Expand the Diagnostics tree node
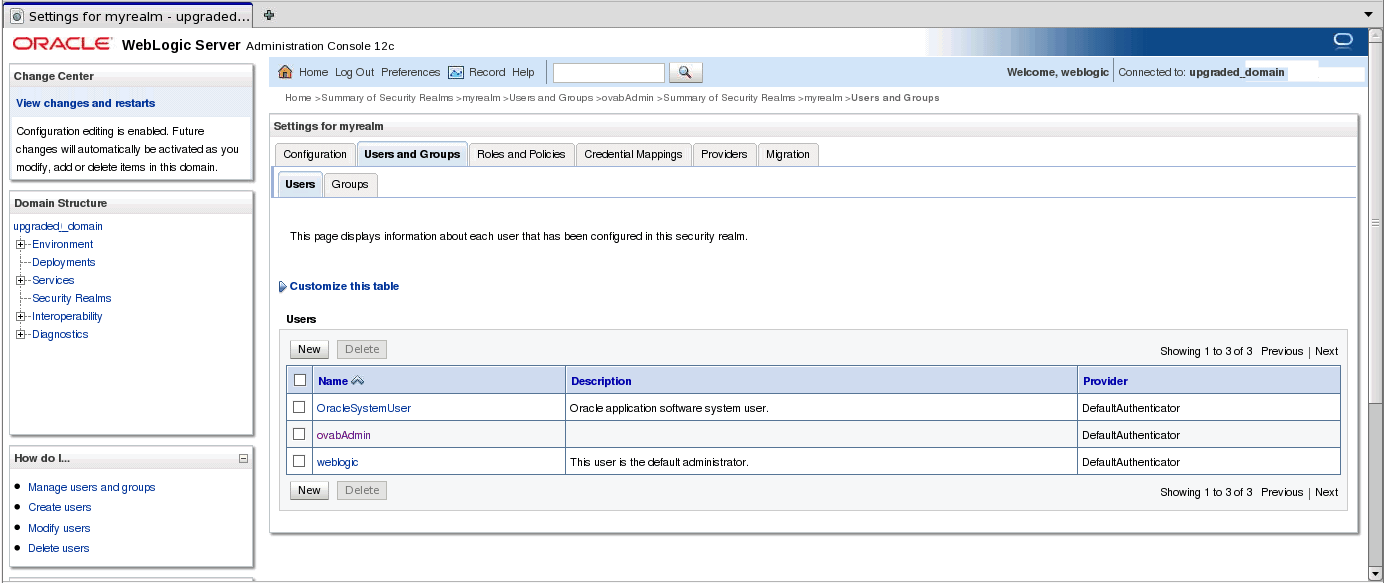1384x583 pixels. point(20,334)
